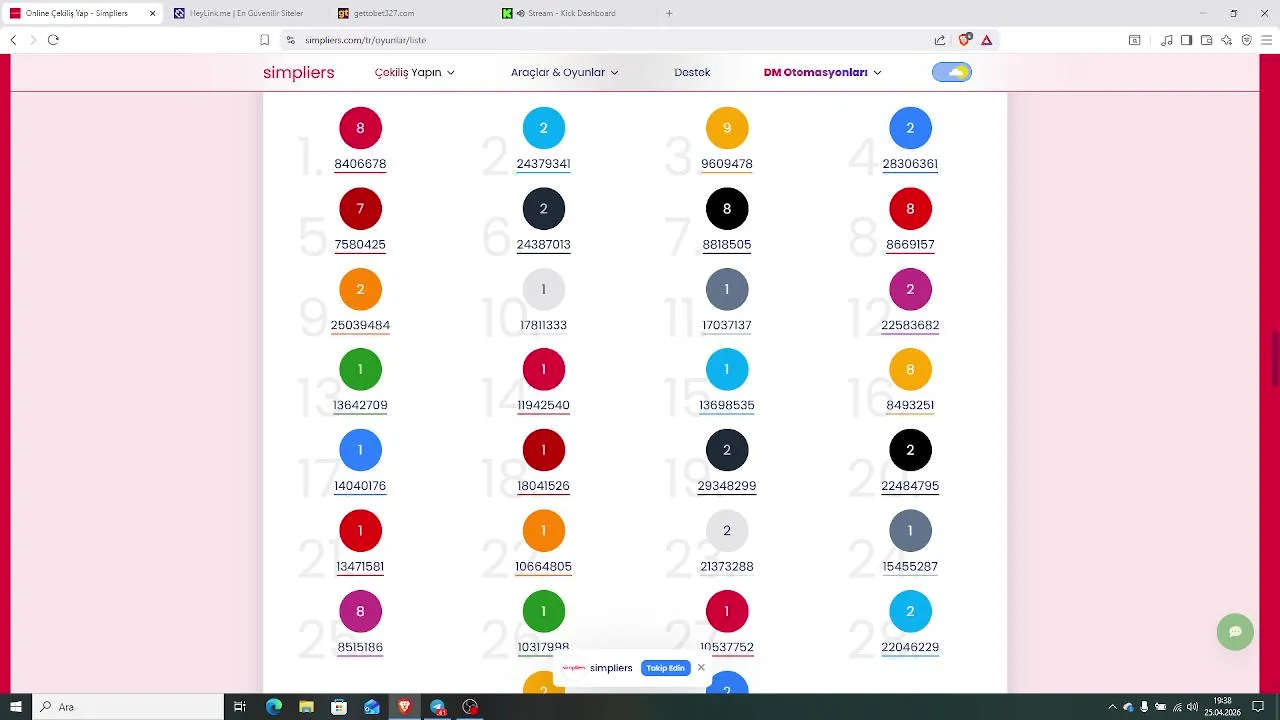
Task: Click the Ara taskbar search box
Action: click(128, 707)
